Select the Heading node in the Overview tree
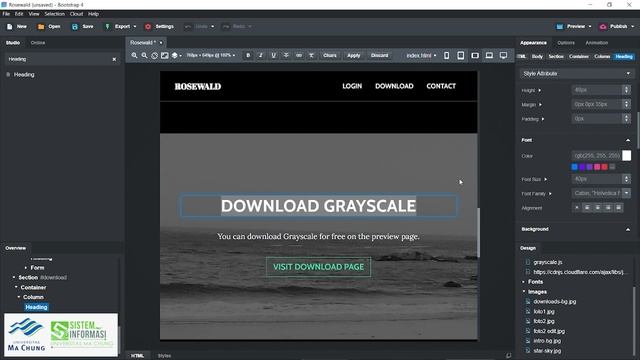This screenshot has height=360, width=640. 36,307
